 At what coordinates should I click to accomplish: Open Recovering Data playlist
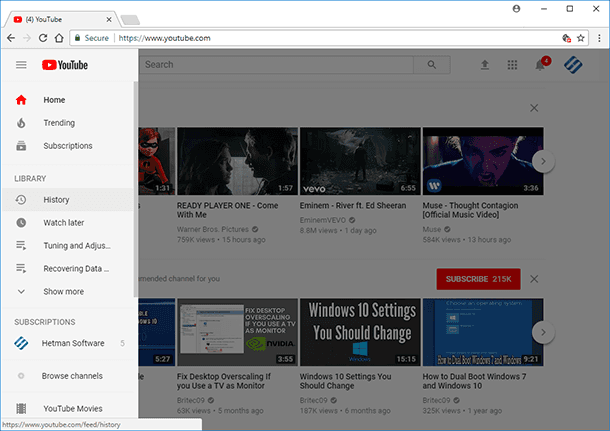68,268
